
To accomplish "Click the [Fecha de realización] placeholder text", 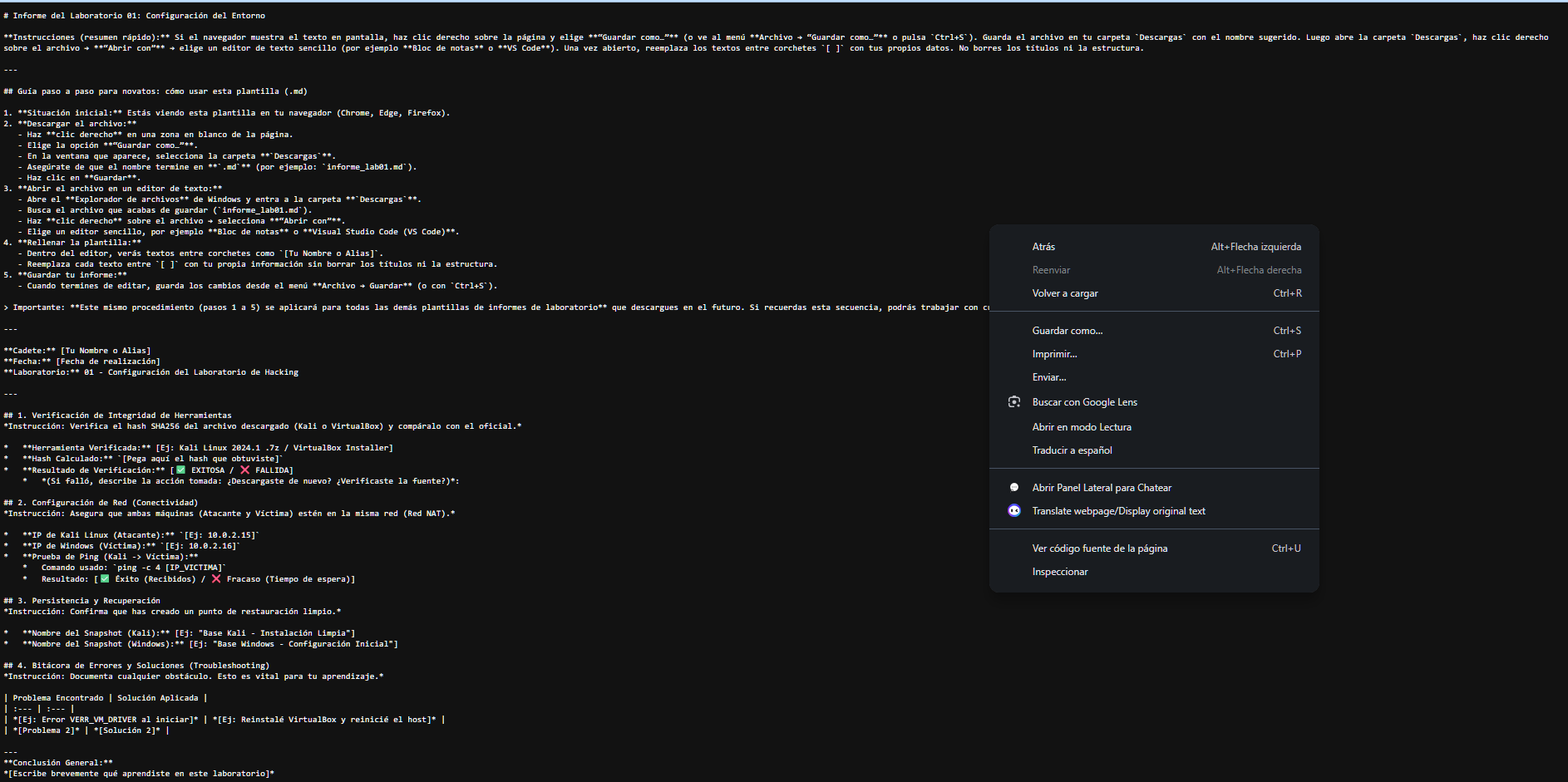I will [108, 361].
